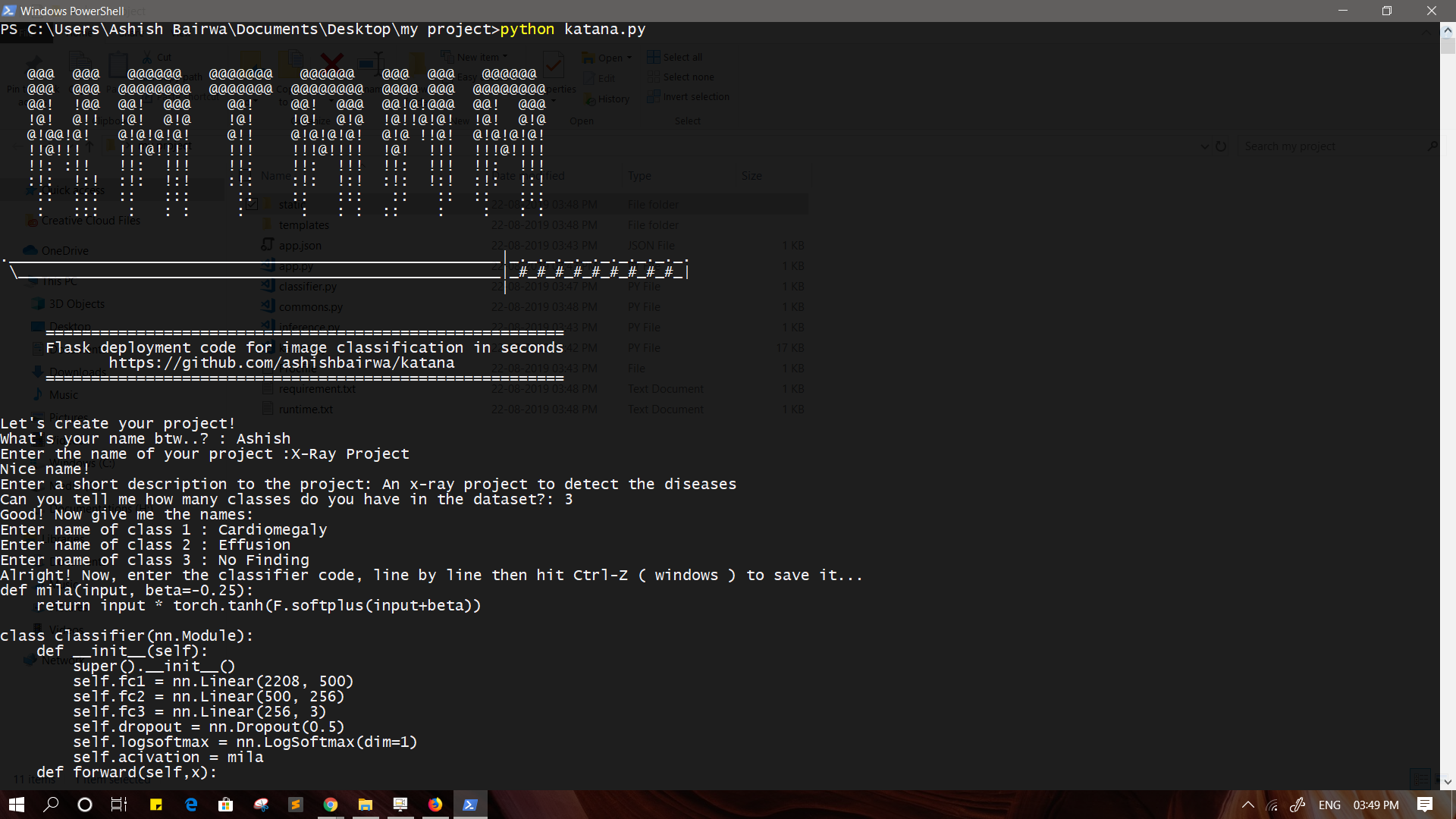This screenshot has width=1456, height=819.
Task: Click the 'class classifier(nn.Module):' line
Action: click(127, 636)
